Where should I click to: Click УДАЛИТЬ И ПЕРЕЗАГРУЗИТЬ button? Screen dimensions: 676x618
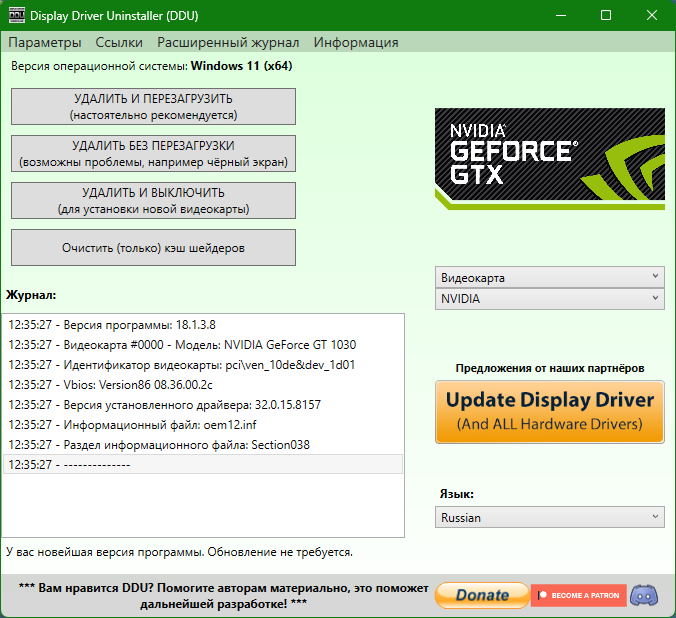click(x=153, y=107)
